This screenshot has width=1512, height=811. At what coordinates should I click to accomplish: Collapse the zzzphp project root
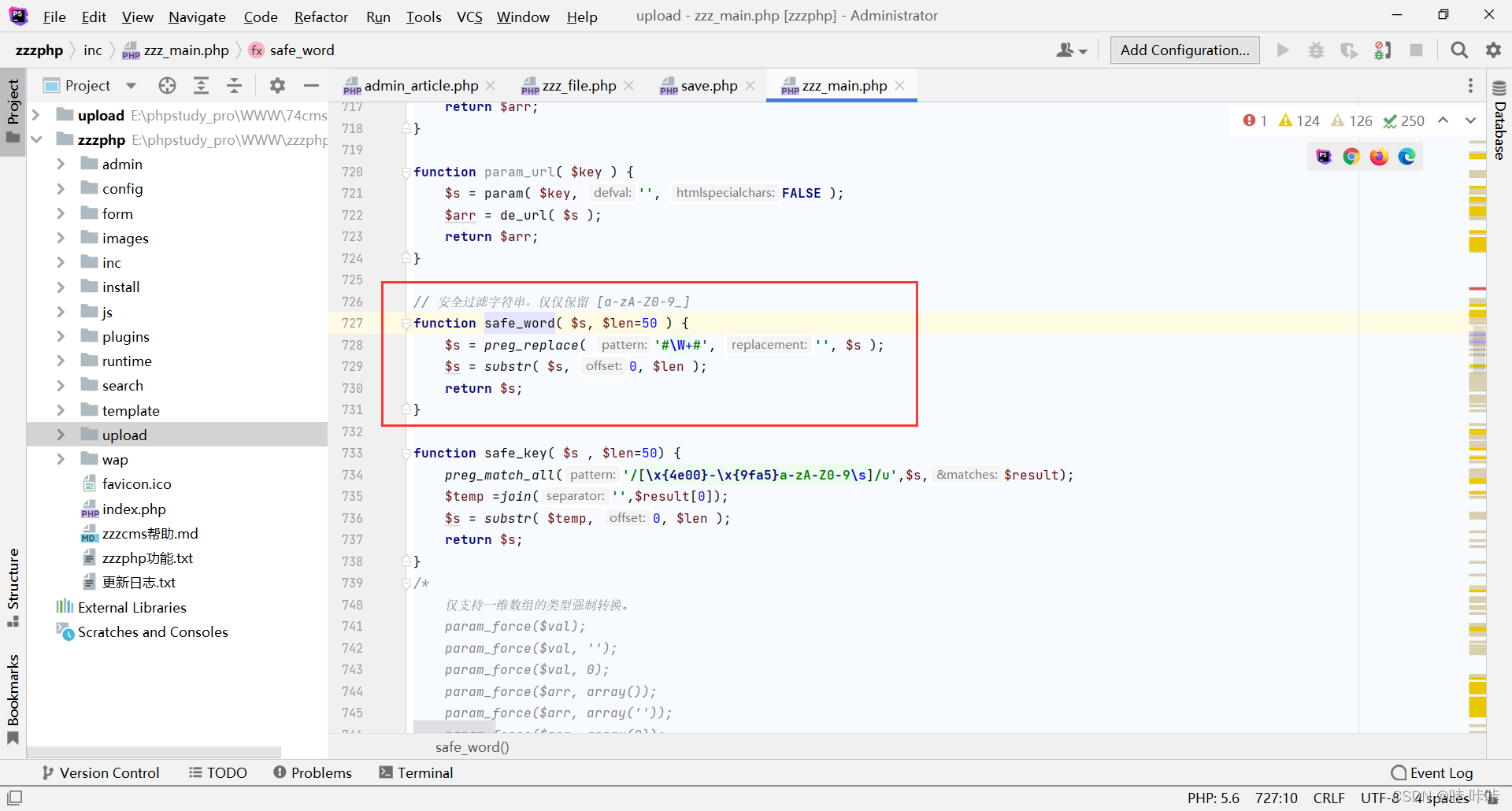pyautogui.click(x=35, y=139)
